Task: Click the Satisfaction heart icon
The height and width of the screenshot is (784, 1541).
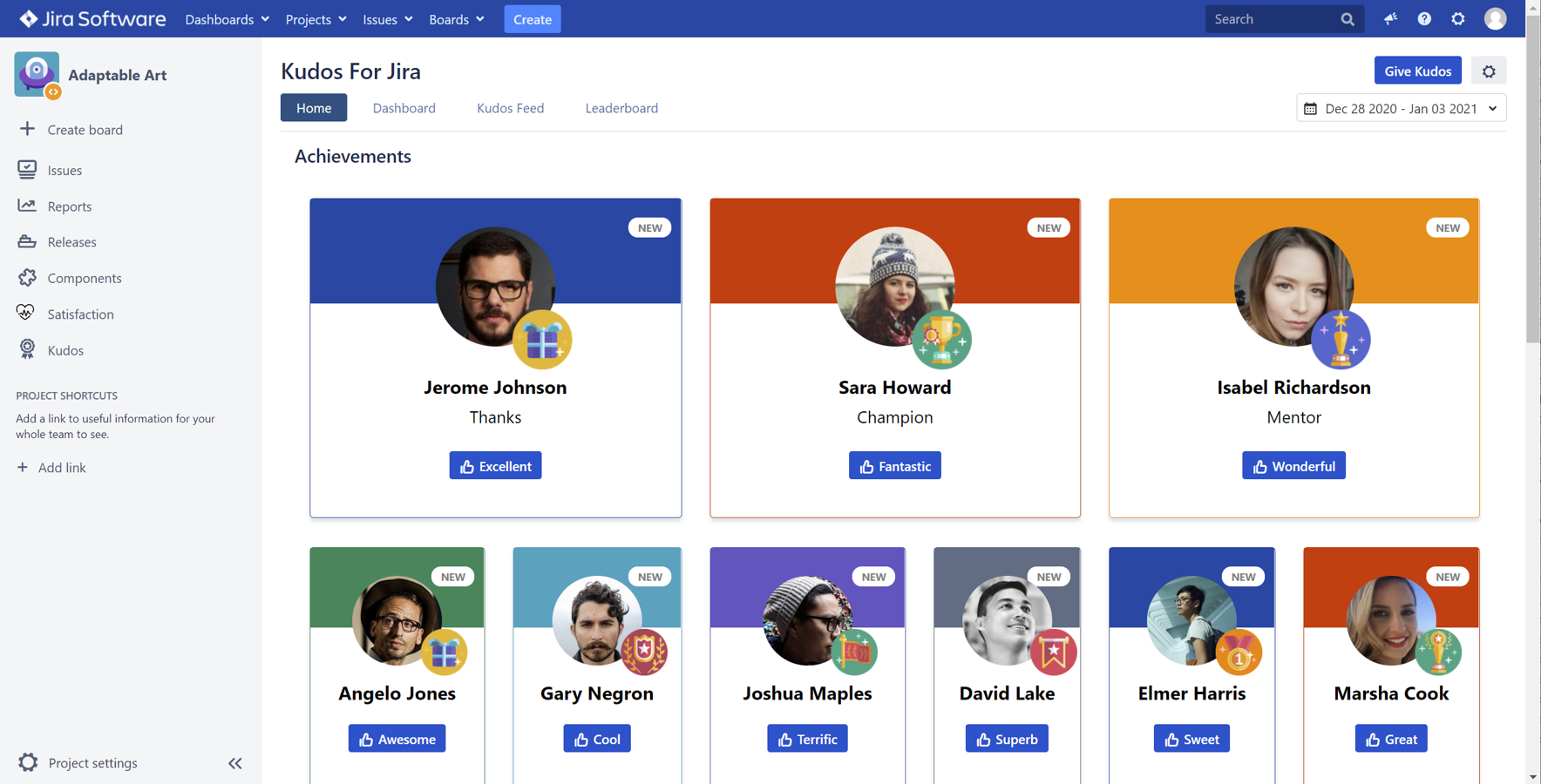Action: tap(26, 313)
